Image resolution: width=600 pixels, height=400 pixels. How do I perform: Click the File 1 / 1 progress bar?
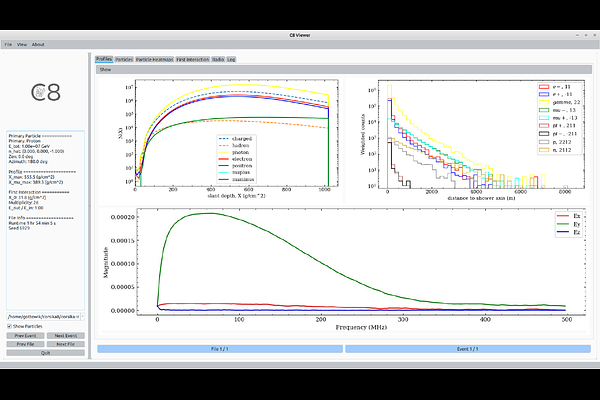[220, 349]
